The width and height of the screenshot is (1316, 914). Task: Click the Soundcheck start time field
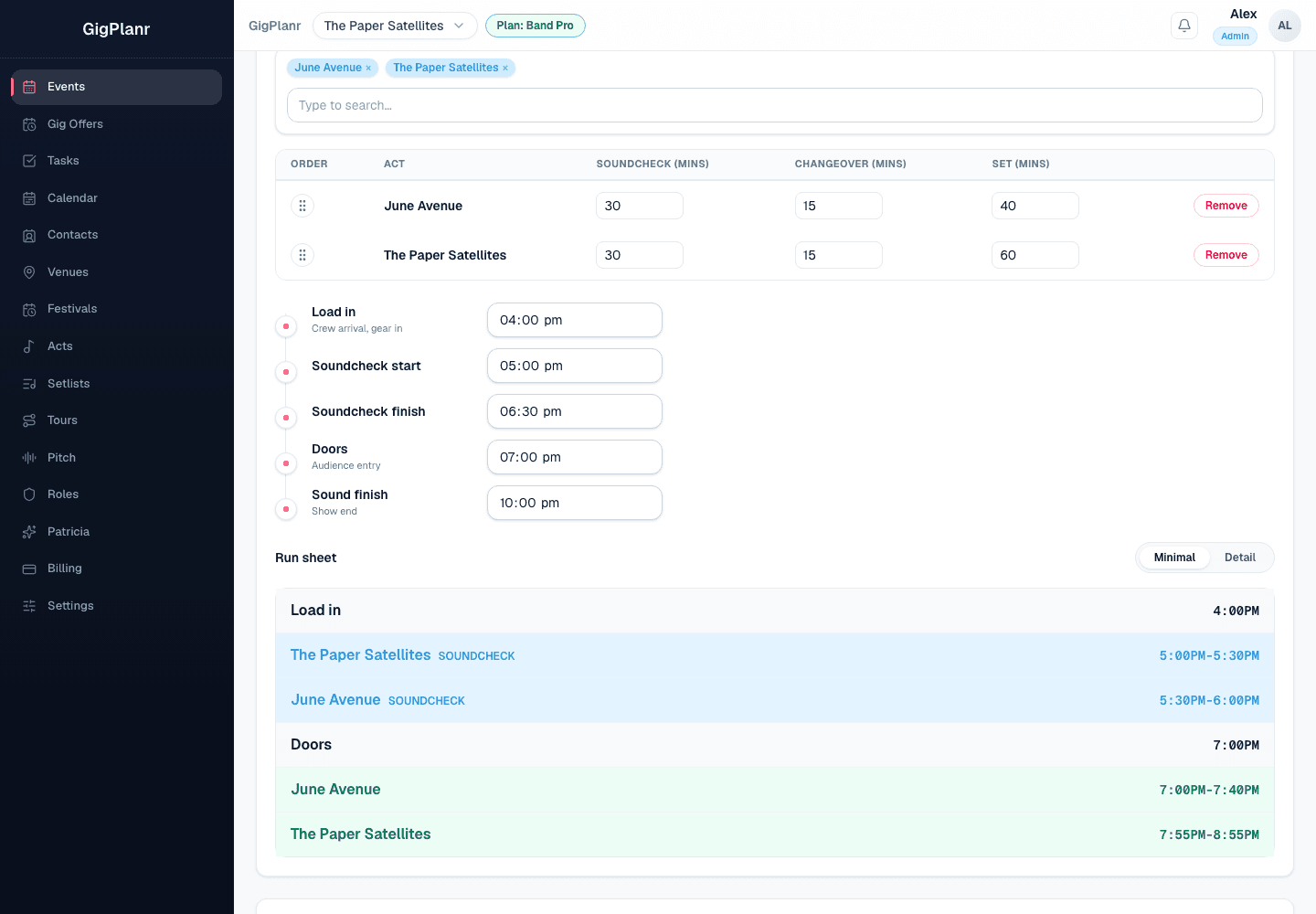575,366
